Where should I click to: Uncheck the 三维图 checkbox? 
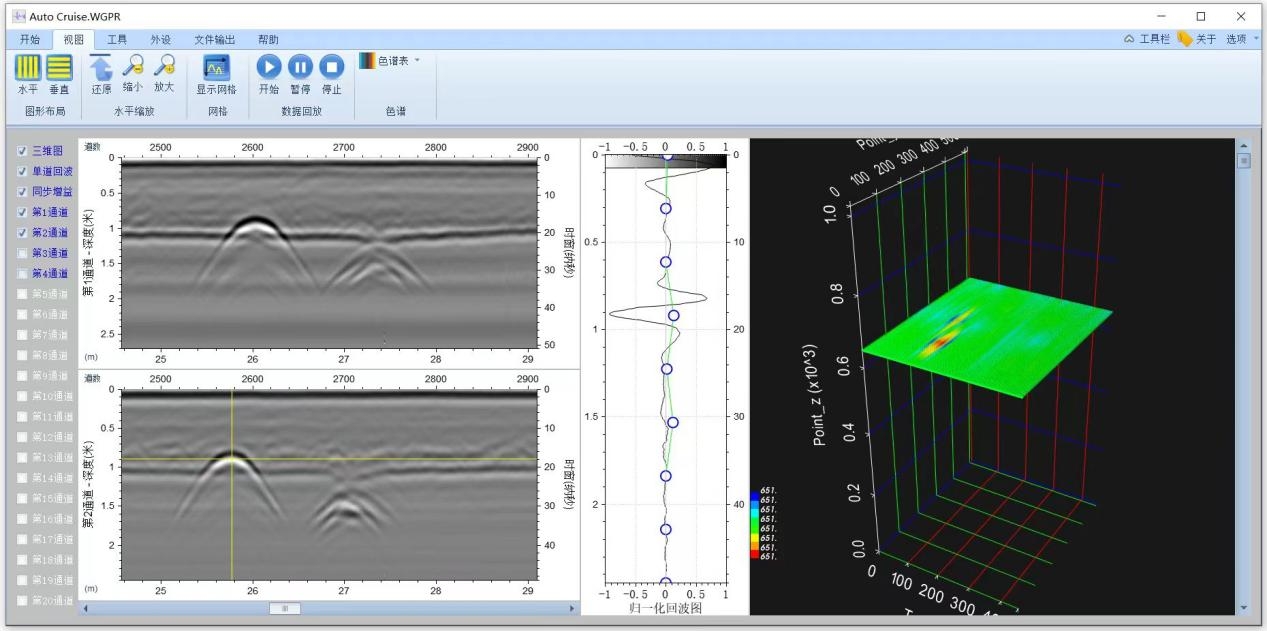[22, 151]
